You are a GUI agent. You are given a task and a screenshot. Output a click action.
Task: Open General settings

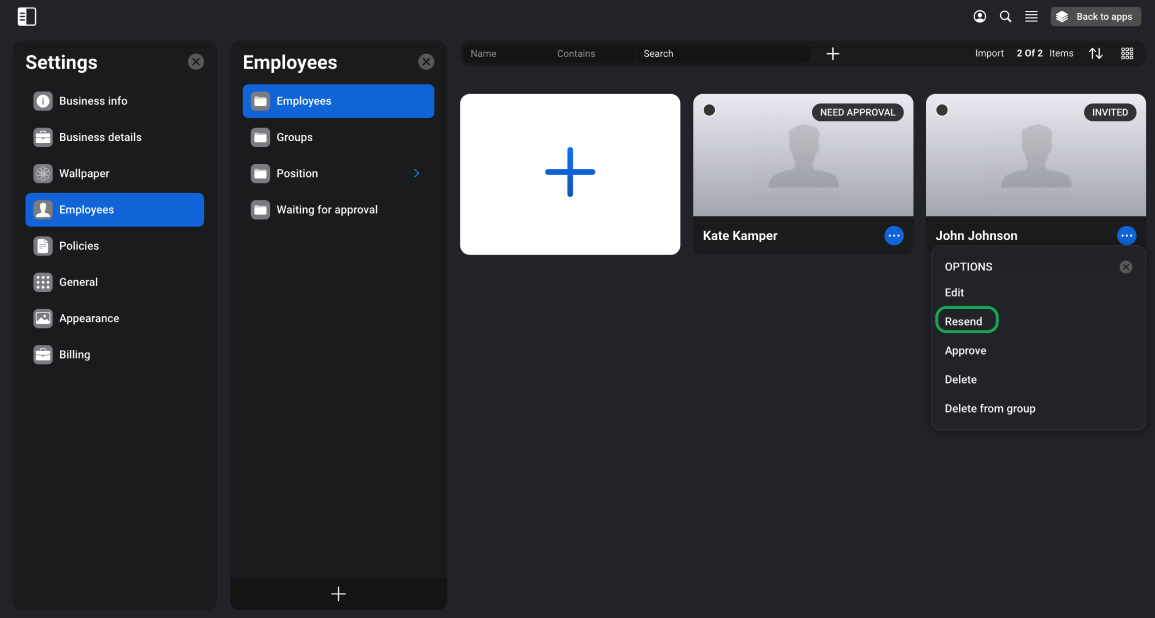(x=115, y=282)
